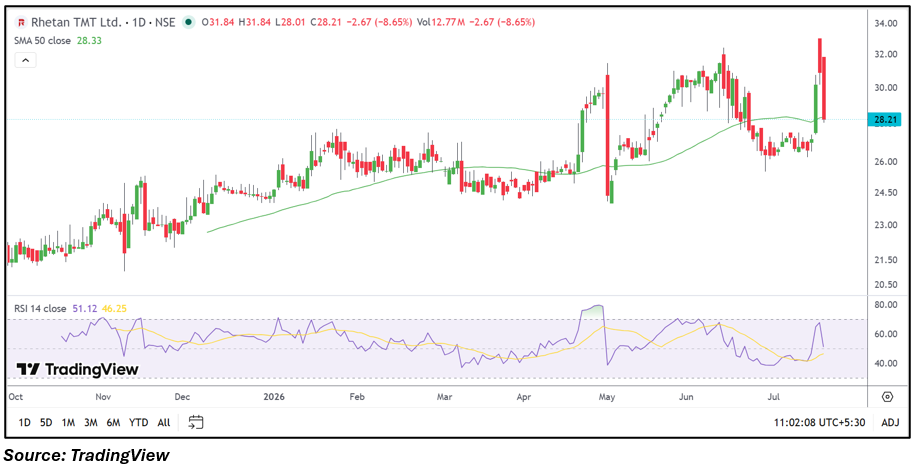Screen dimensions: 916x470
Task: Click the Source: TradingView caption
Action: 88,455
